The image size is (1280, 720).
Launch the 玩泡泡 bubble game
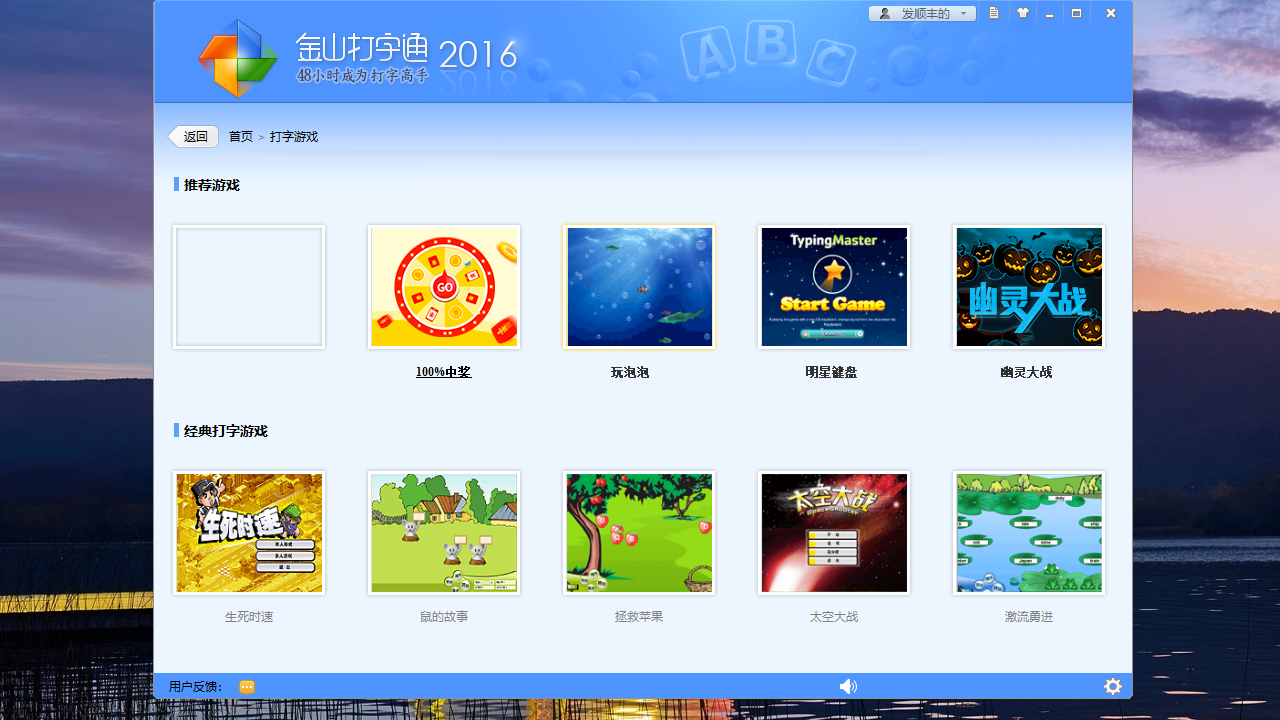point(638,286)
